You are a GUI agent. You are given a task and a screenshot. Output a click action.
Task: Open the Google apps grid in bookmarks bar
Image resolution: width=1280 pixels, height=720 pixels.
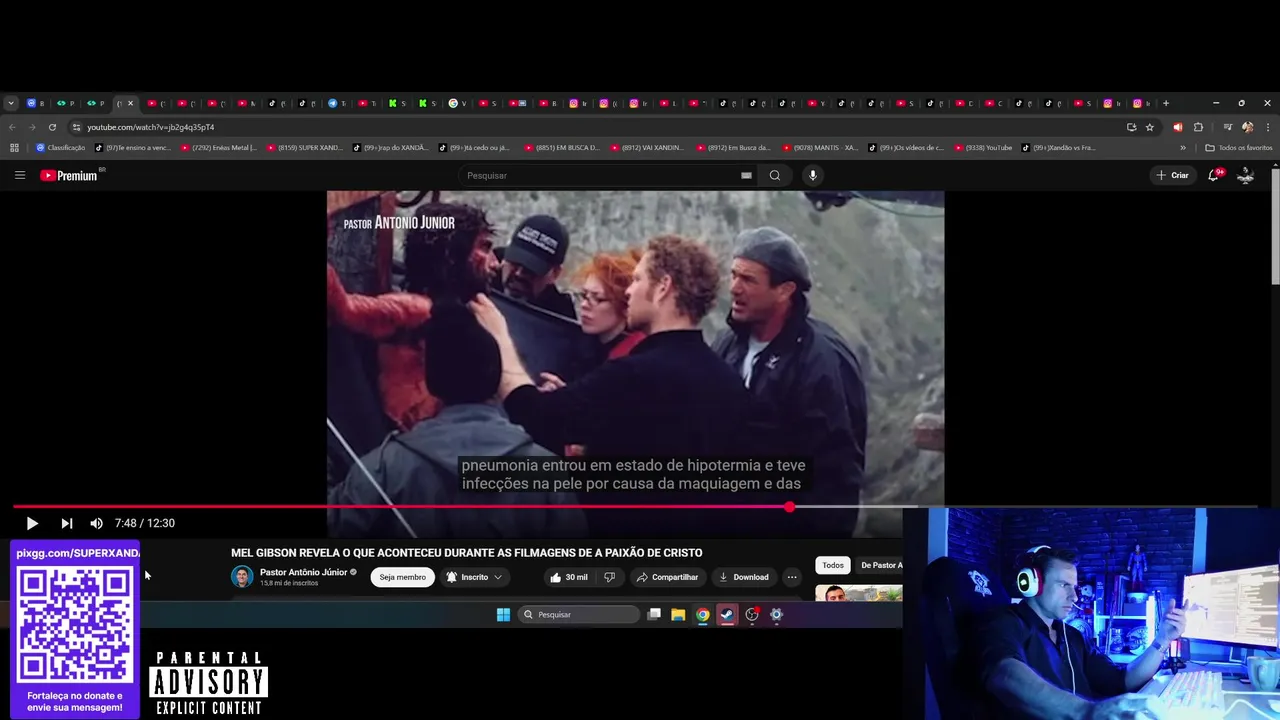(x=14, y=148)
